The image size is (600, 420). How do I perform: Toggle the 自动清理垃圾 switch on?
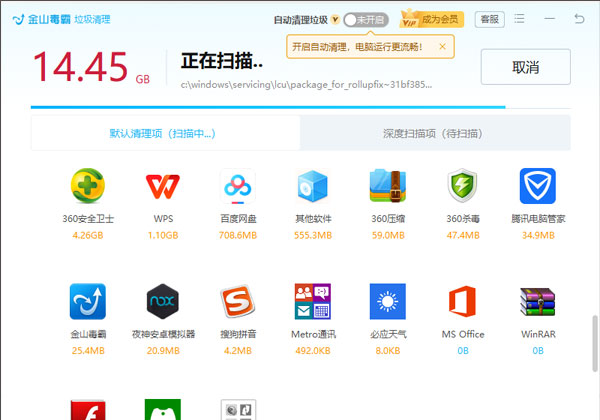coord(366,20)
